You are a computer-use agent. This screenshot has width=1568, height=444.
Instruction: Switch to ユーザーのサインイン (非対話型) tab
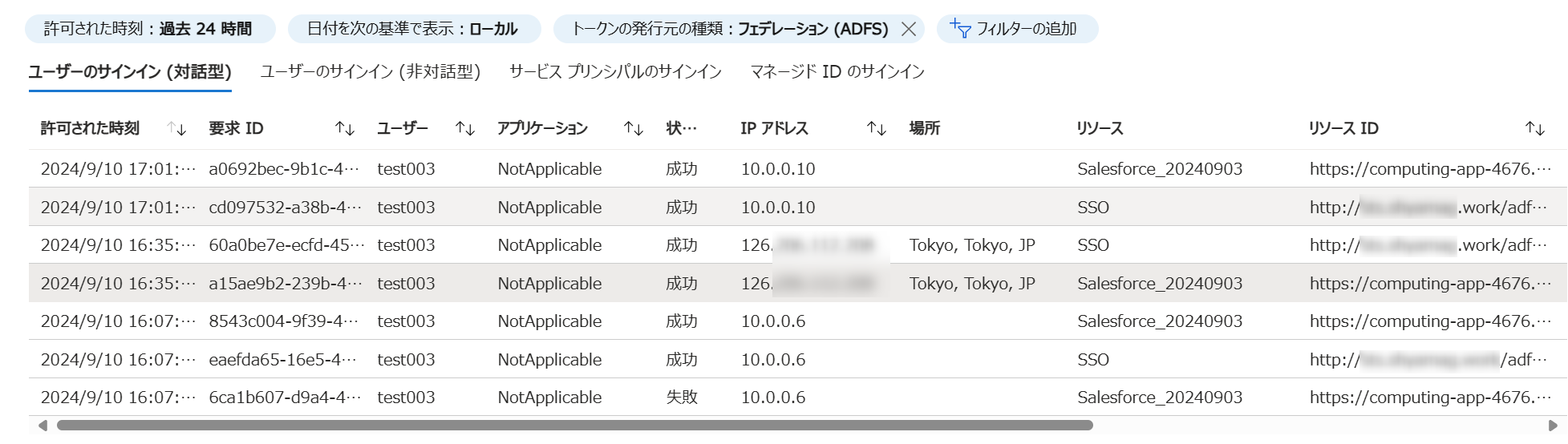tap(371, 72)
